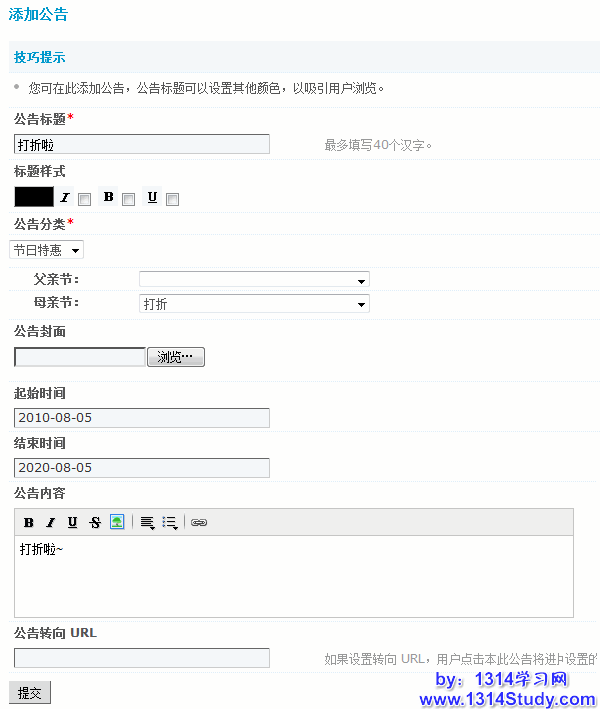Pick the black title color swatch
Screen dimensions: 600x709
34,197
